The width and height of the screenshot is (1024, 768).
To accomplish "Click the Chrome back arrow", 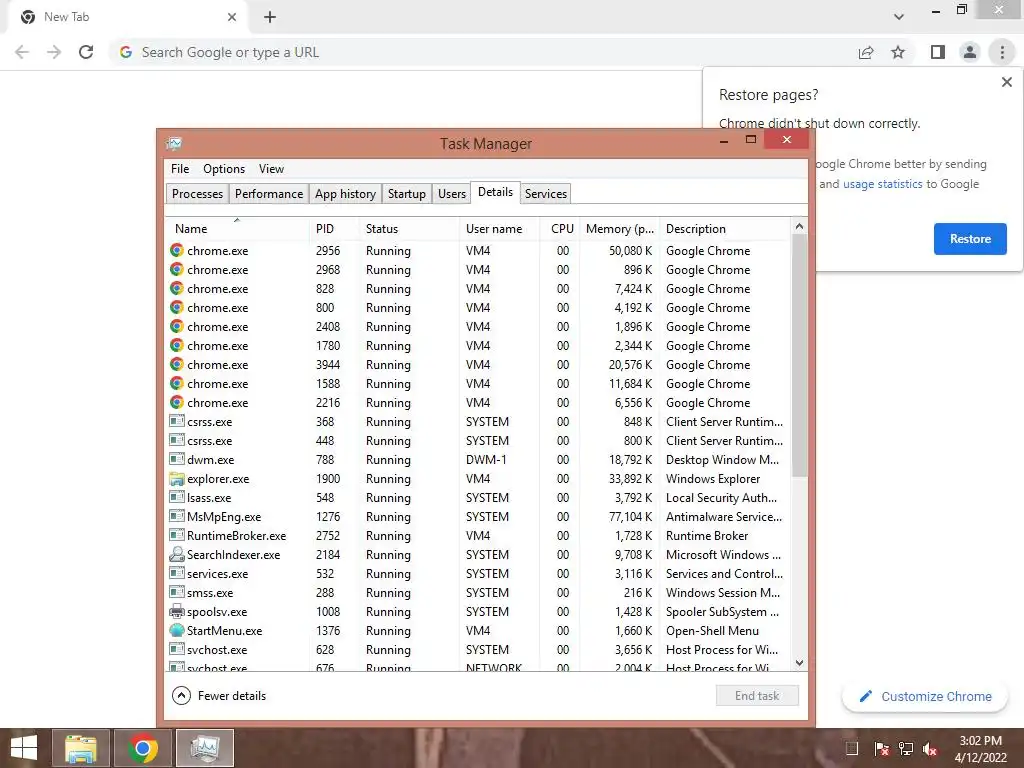I will (x=22, y=52).
